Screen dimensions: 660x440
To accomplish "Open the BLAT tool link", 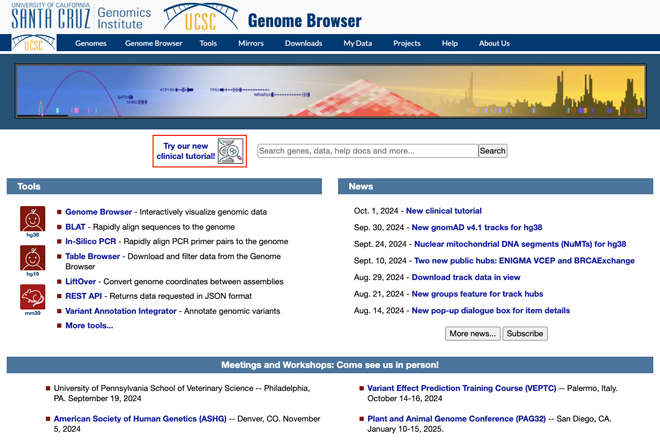I will [x=75, y=227].
